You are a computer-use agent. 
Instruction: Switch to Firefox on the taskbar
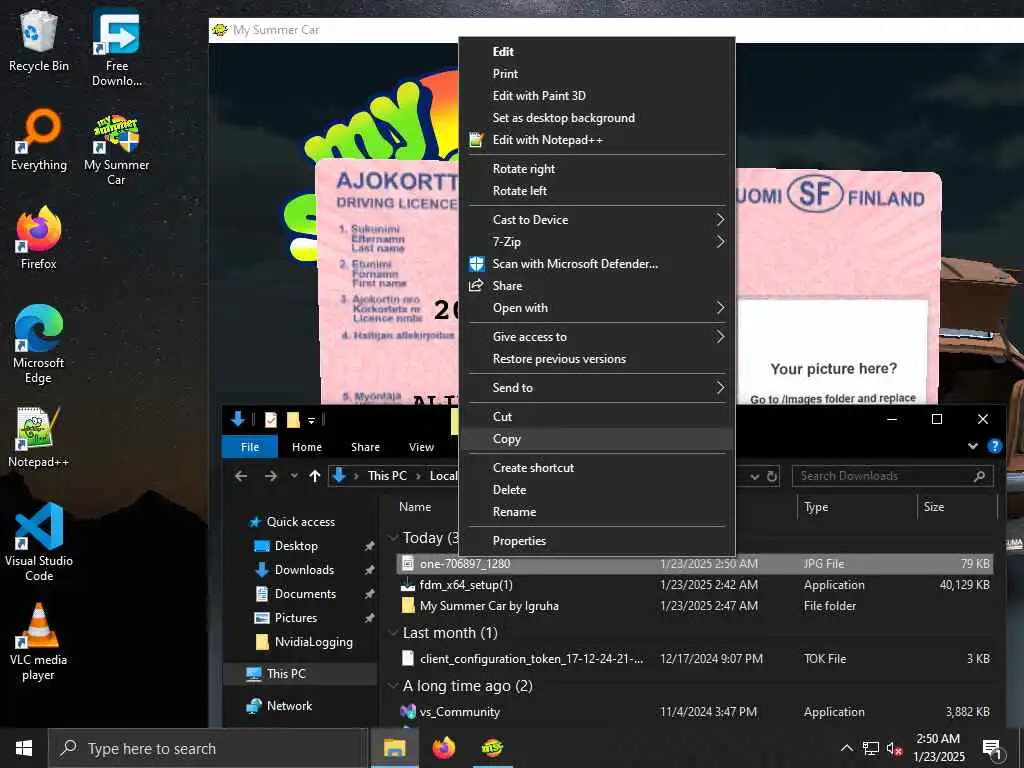444,748
